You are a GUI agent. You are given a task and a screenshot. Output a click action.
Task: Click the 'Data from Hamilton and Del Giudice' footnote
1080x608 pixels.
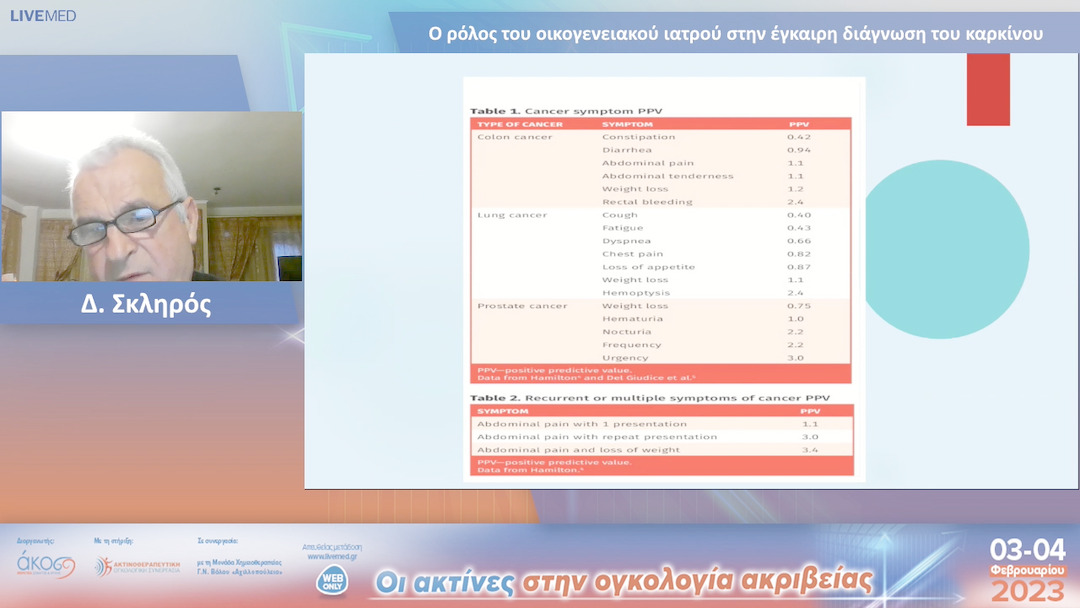click(586, 378)
